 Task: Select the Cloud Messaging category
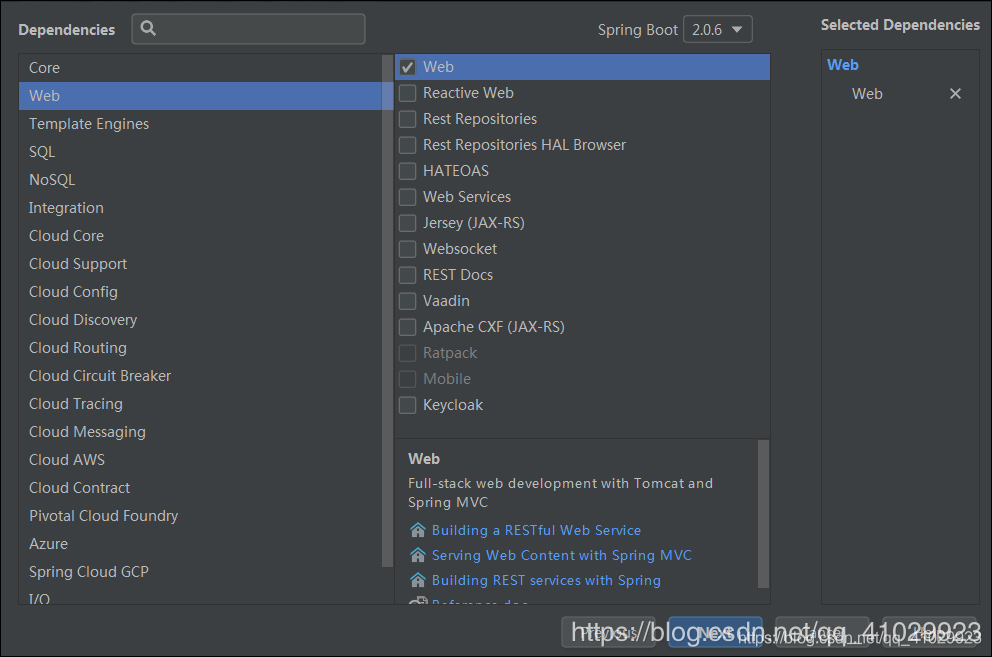[x=201, y=432]
